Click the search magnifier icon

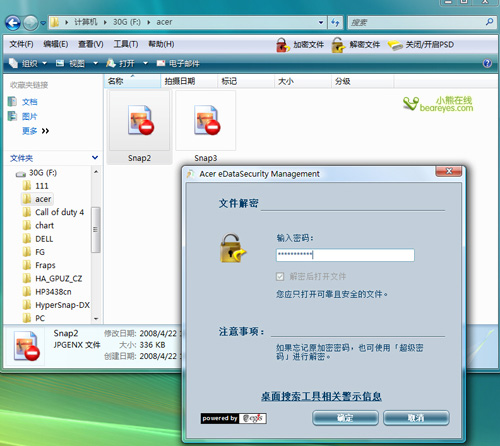[x=489, y=22]
